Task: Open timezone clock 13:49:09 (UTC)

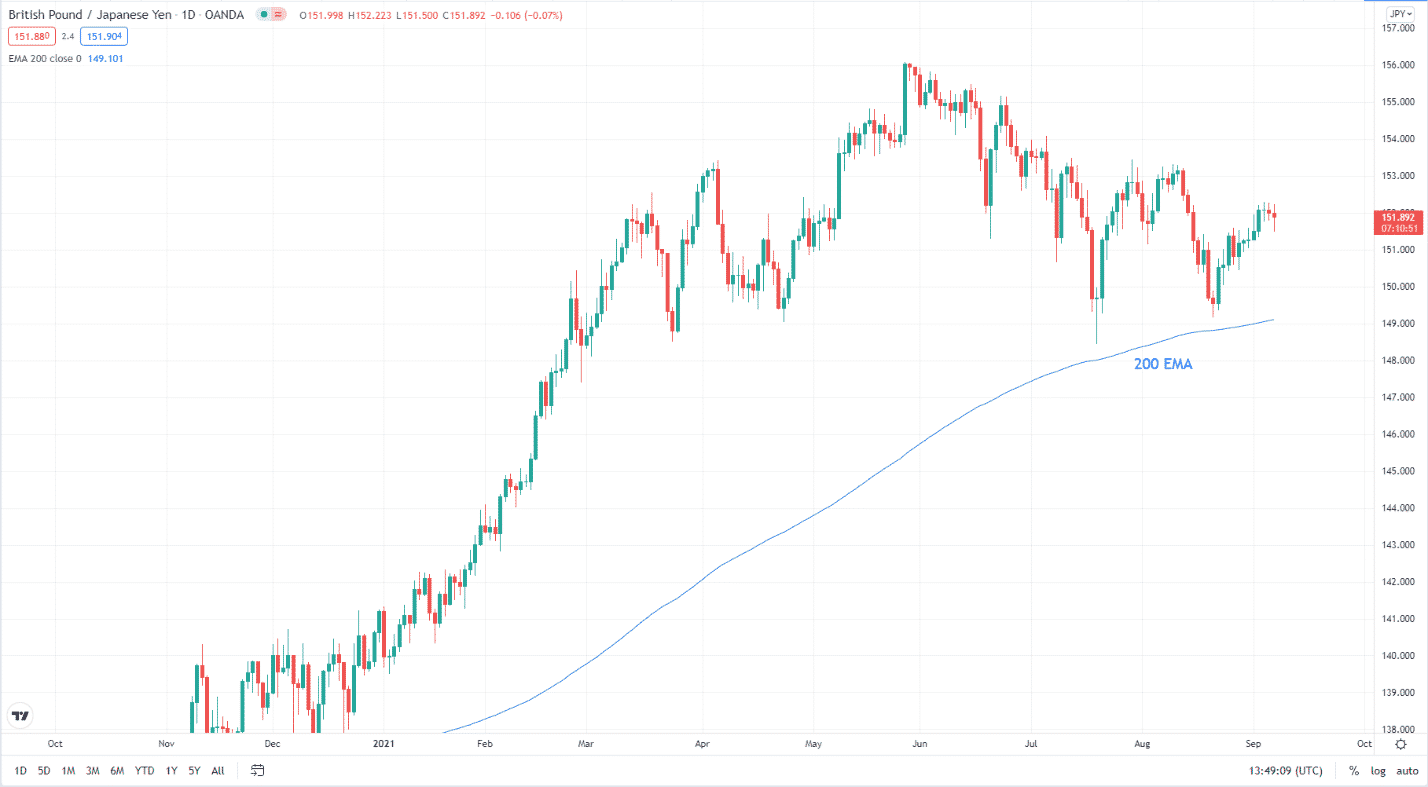Action: (x=1288, y=771)
